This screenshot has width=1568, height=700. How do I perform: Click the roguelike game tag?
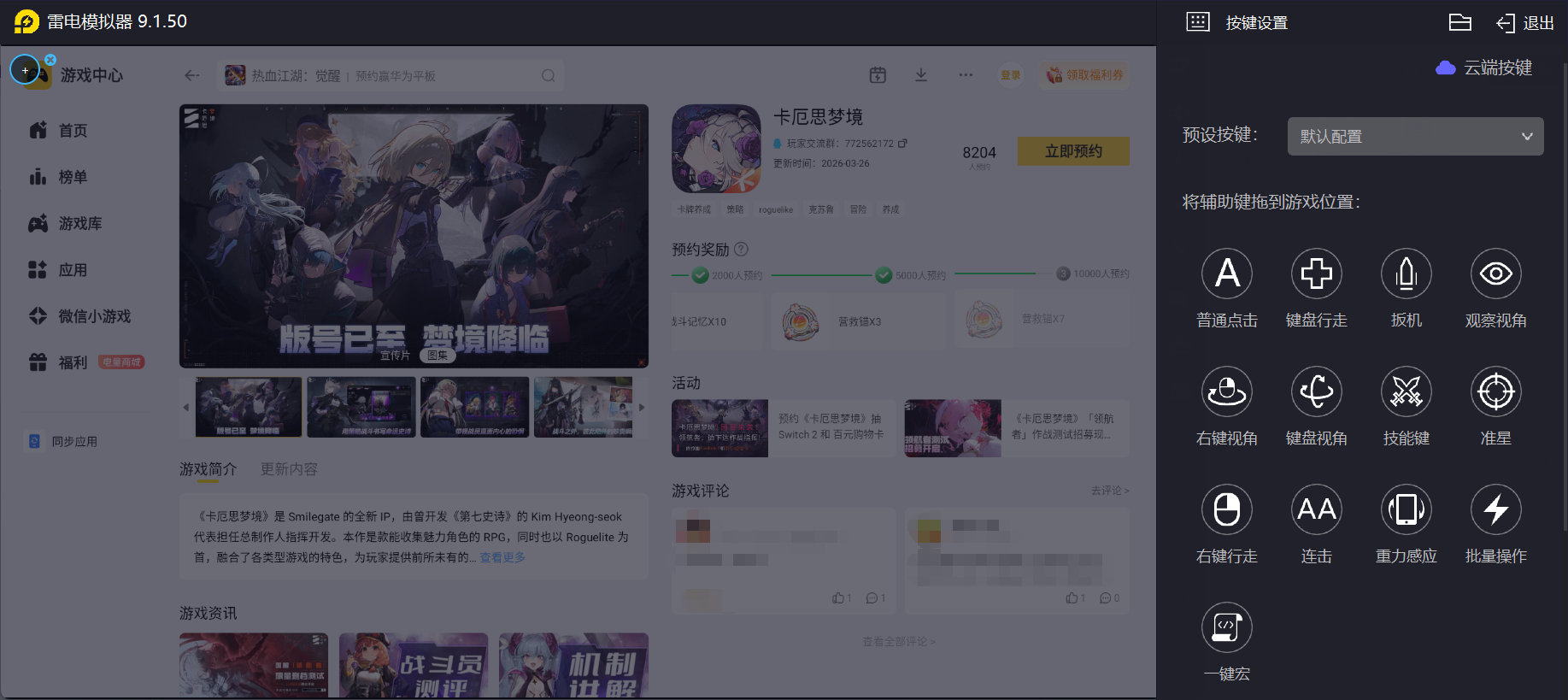tap(776, 209)
